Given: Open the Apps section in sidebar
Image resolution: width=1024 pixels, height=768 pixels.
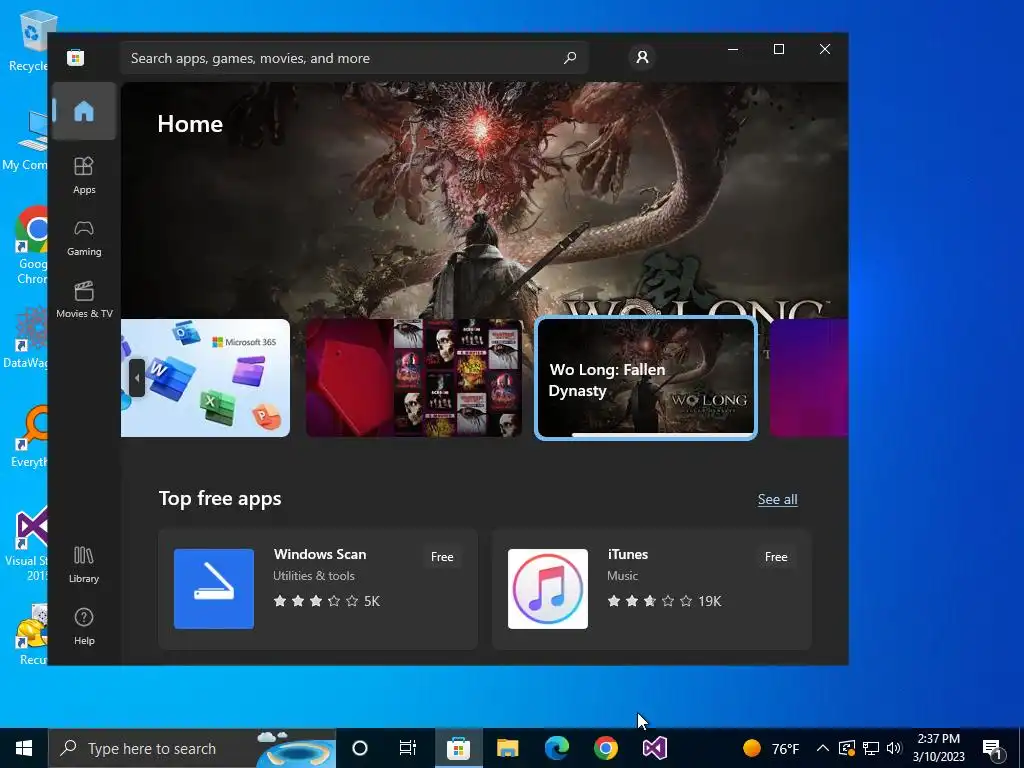Looking at the screenshot, I should (84, 175).
